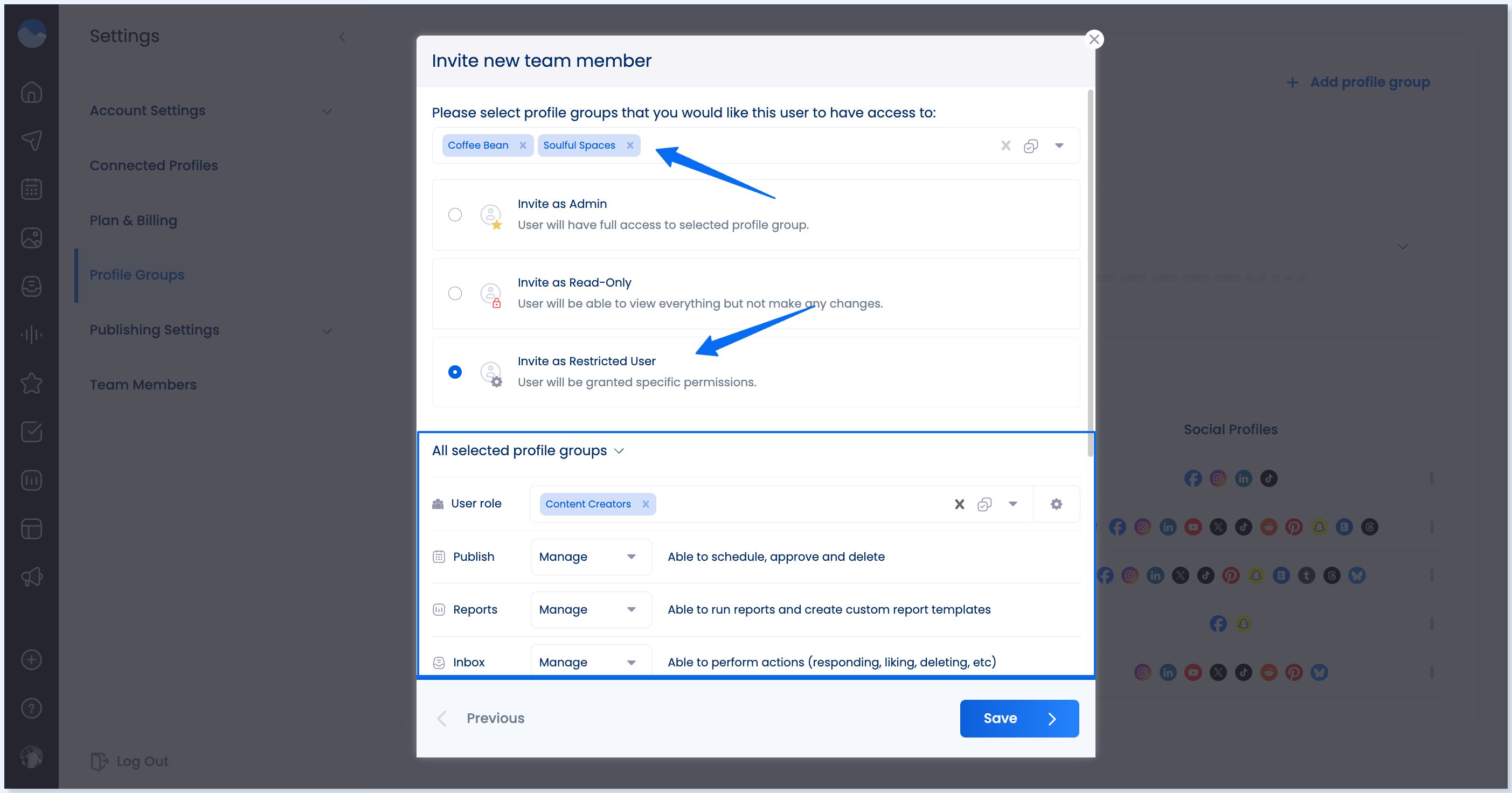Expand Account Settings menu
Image resolution: width=1512 pixels, height=793 pixels.
pos(327,111)
